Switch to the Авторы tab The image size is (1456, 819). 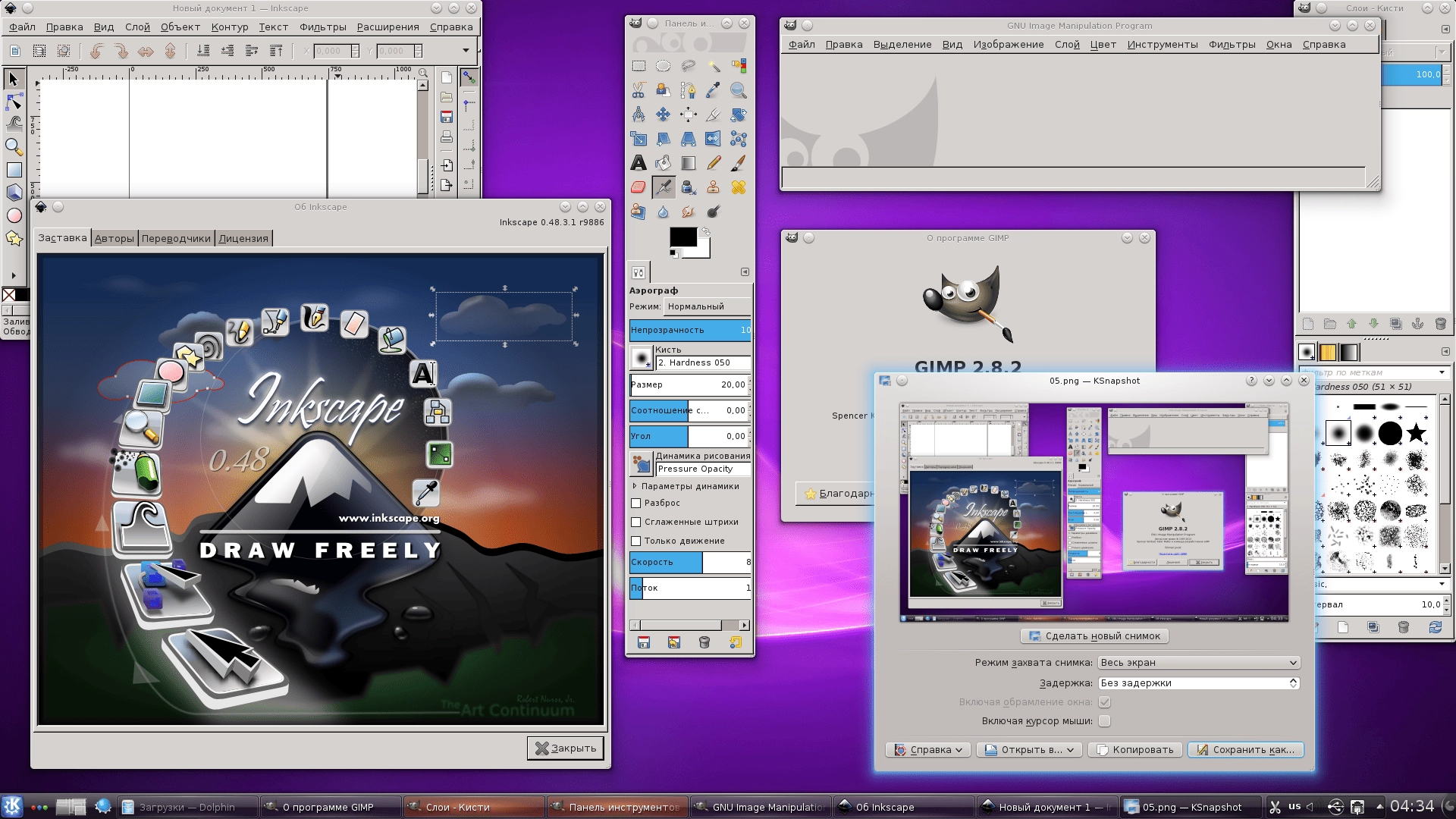pos(115,238)
